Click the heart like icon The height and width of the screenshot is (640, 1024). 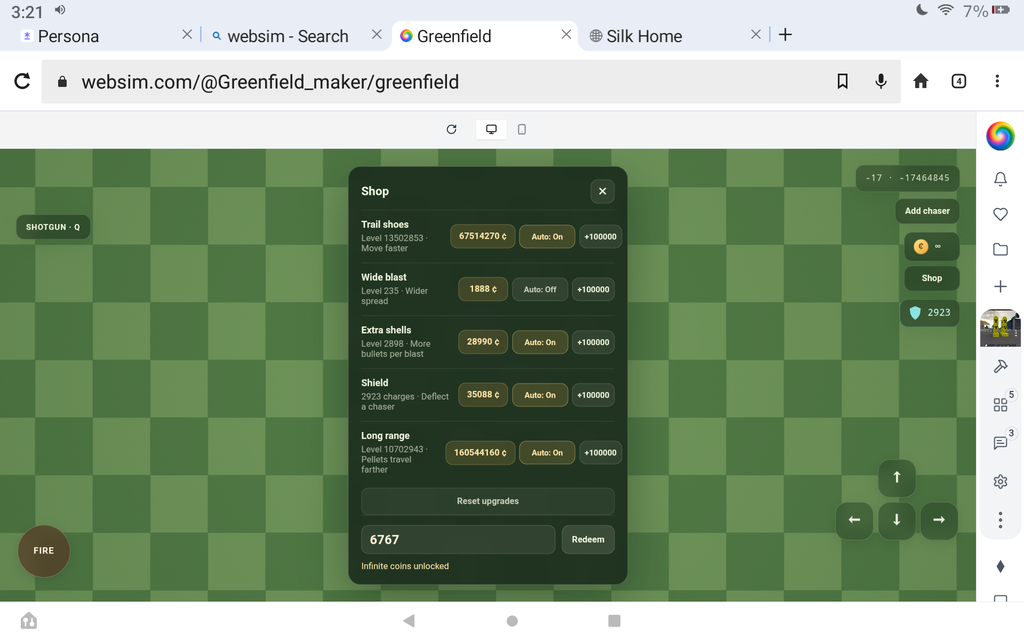(x=1000, y=214)
